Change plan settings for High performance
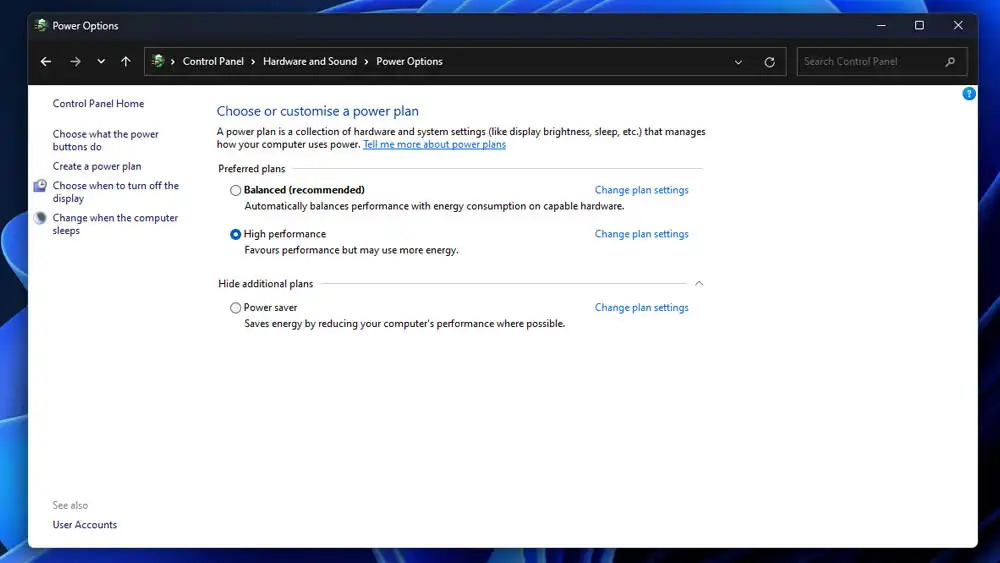Image resolution: width=1000 pixels, height=563 pixels. coord(641,234)
